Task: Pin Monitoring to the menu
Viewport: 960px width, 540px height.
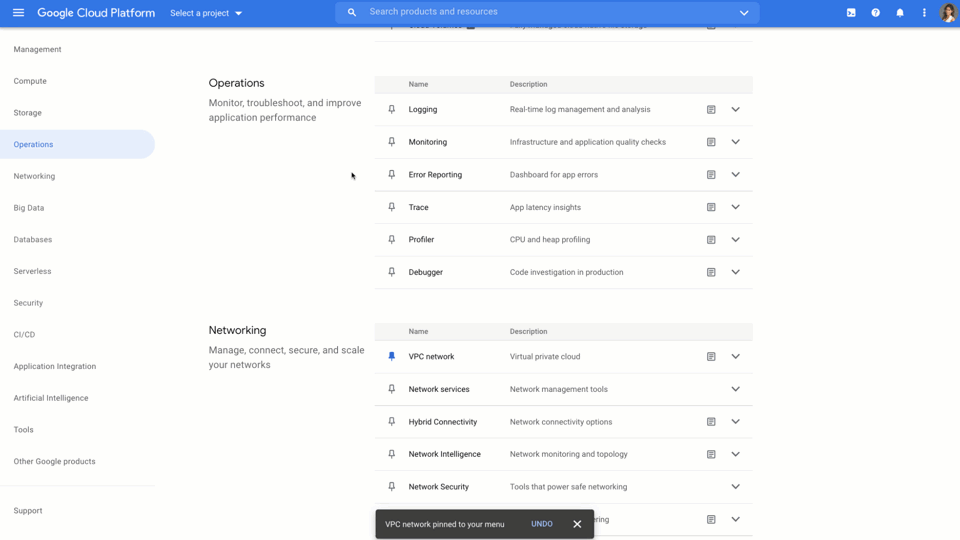Action: [392, 142]
